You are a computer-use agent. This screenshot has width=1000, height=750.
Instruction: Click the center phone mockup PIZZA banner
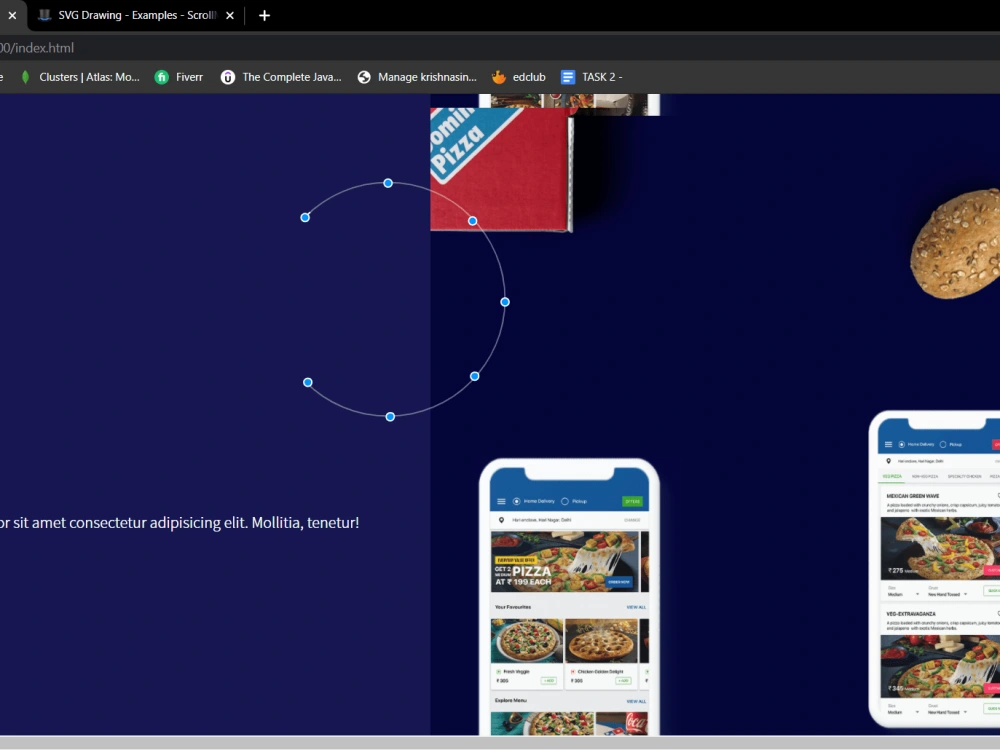[565, 562]
